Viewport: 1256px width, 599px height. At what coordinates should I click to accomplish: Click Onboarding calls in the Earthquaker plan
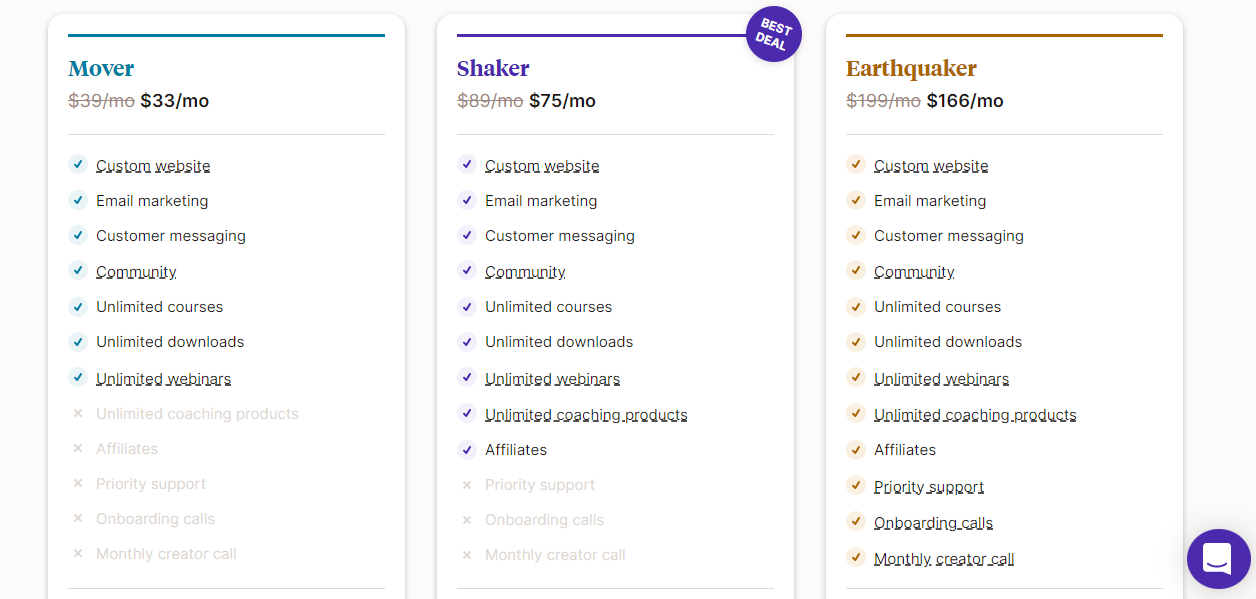click(x=933, y=523)
